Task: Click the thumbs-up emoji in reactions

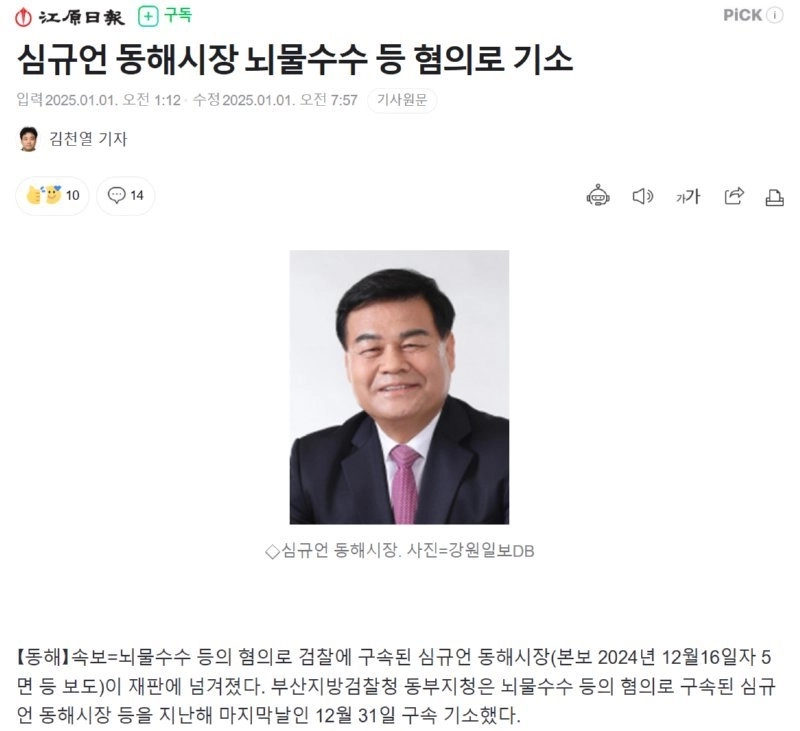Action: click(35, 195)
